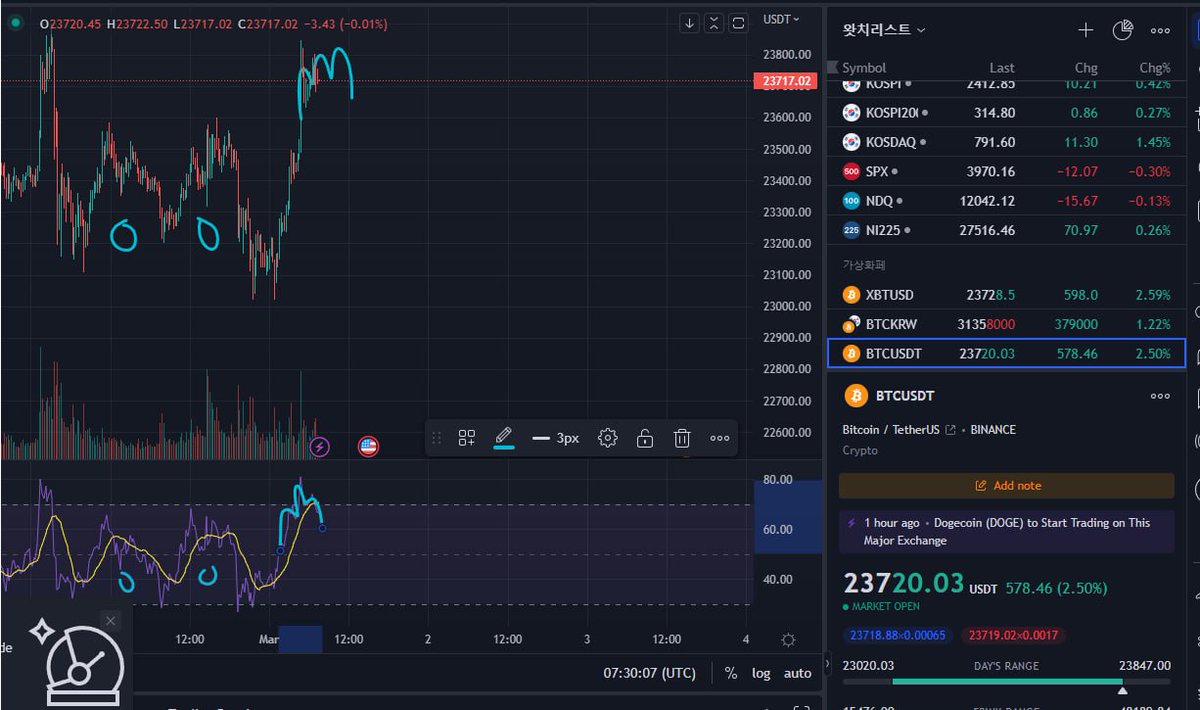Click the down-arrow button at chart top
Image resolution: width=1200 pixels, height=710 pixels.
[x=689, y=23]
